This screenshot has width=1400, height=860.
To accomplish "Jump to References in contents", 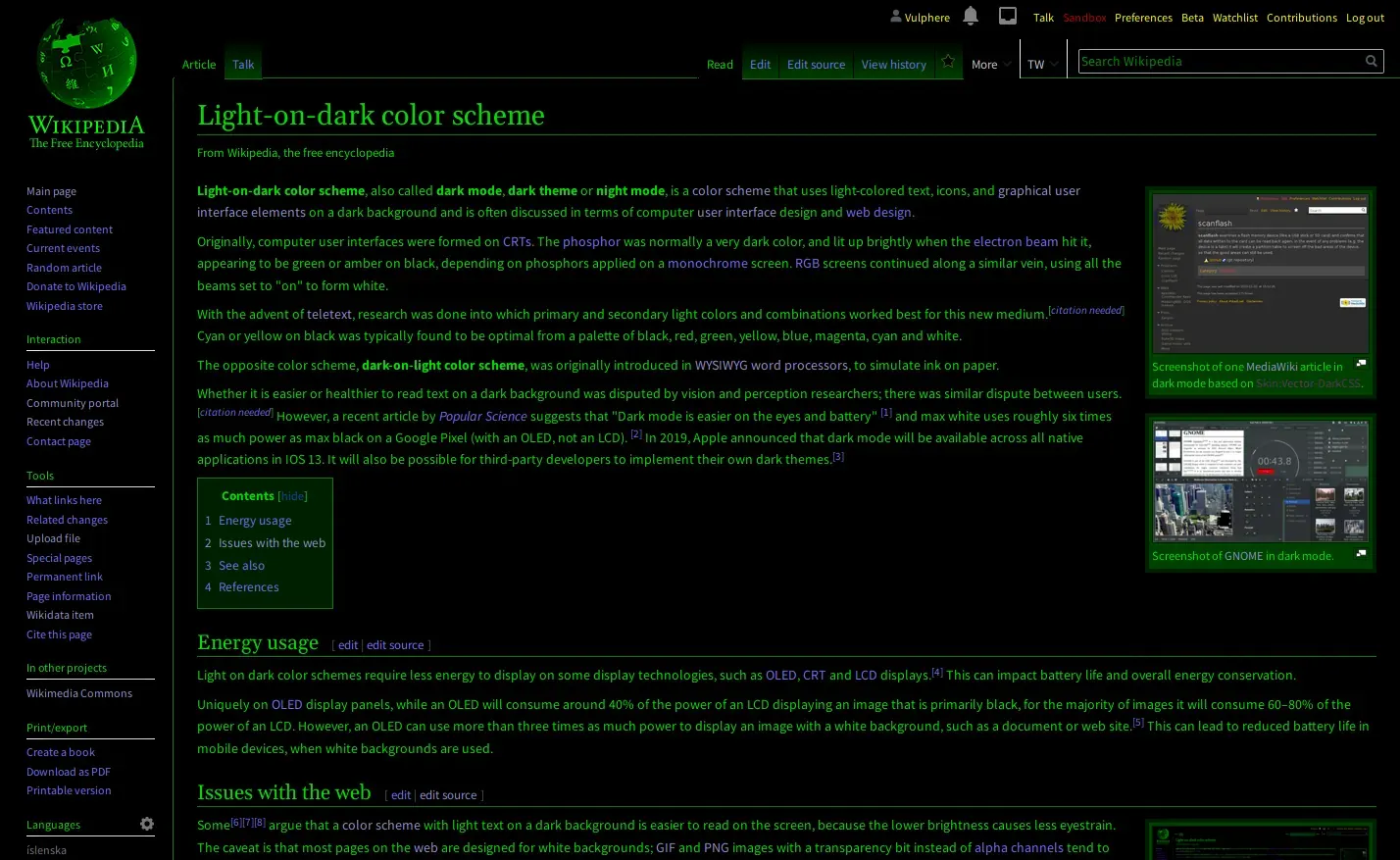I will pyautogui.click(x=248, y=587).
